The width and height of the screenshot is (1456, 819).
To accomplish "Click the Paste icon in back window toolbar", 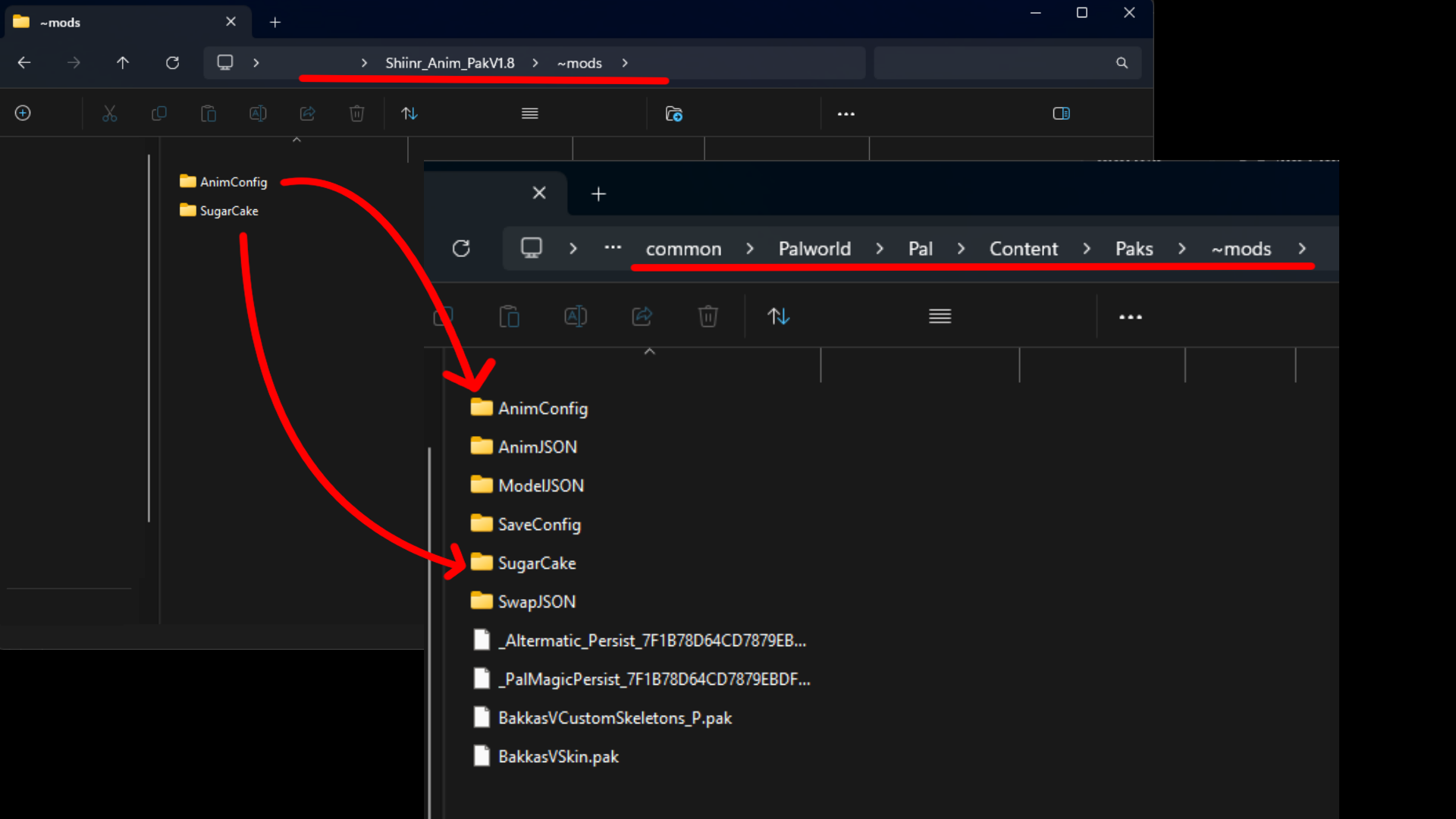I will click(209, 114).
